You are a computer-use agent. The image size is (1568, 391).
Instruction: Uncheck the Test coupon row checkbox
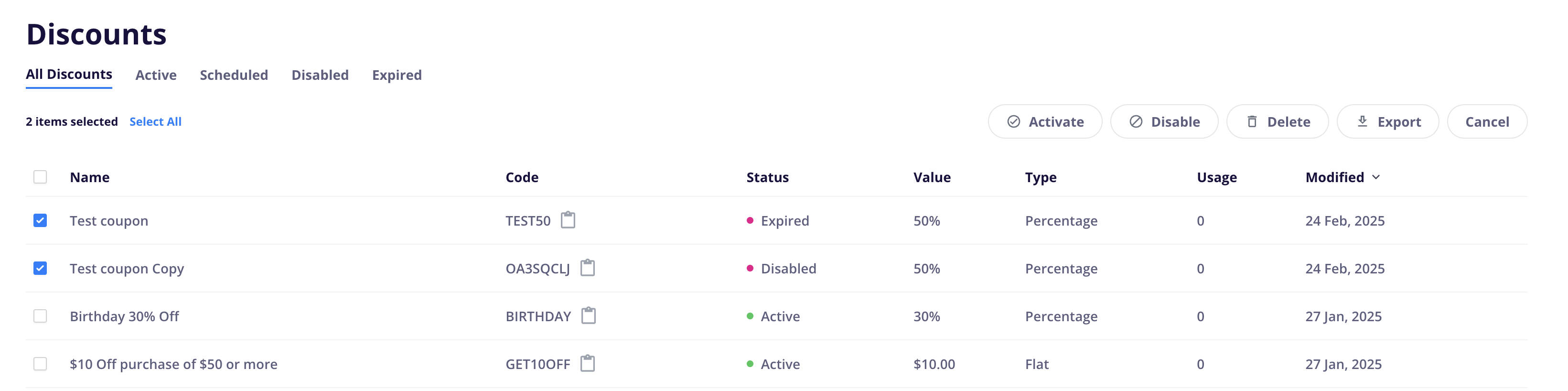pyautogui.click(x=40, y=220)
